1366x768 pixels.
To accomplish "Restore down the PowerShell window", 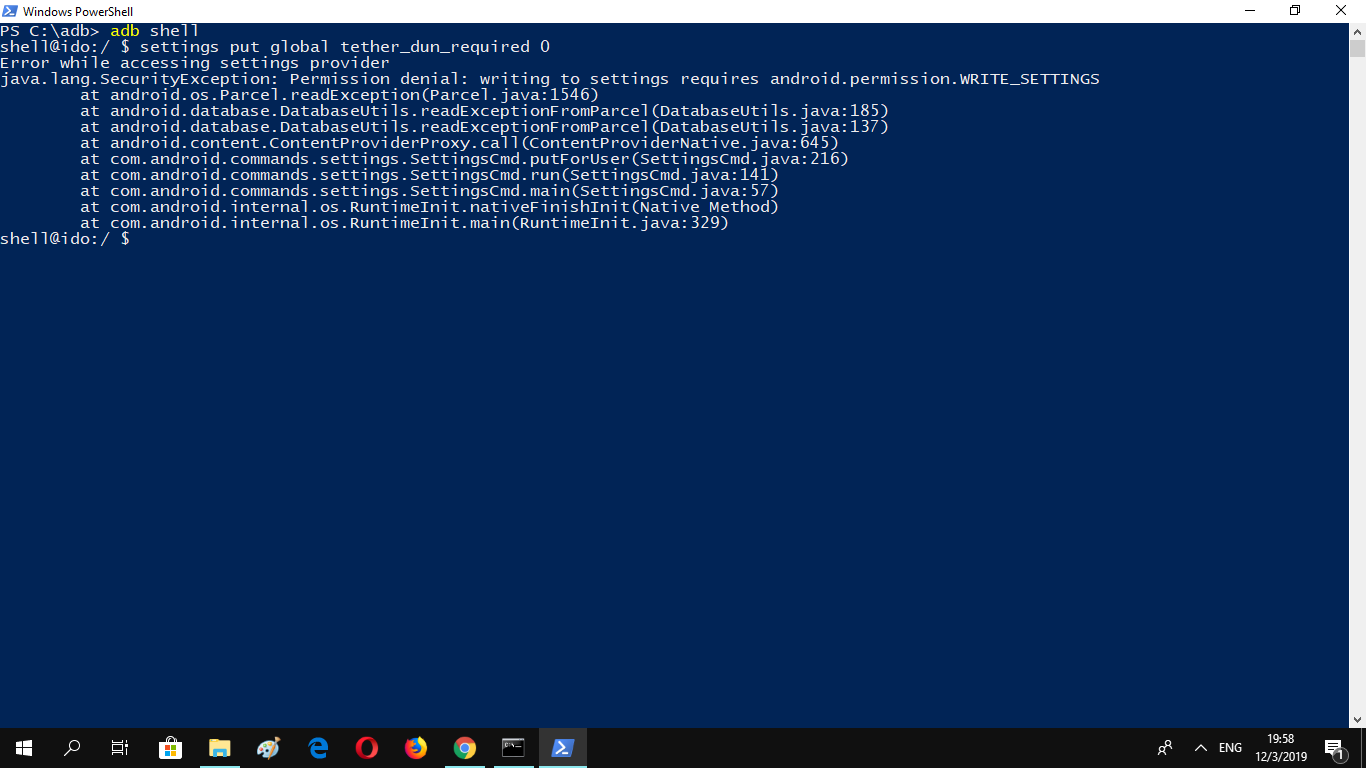I will click(x=1295, y=11).
